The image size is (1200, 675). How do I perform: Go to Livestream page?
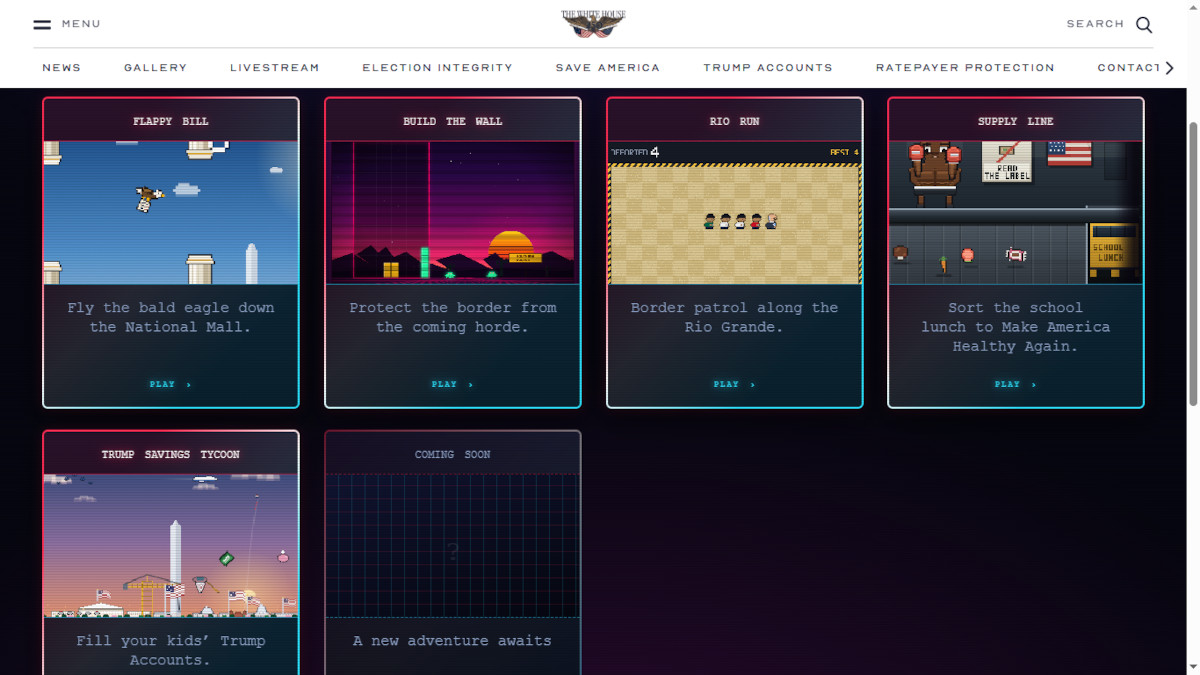(x=275, y=68)
